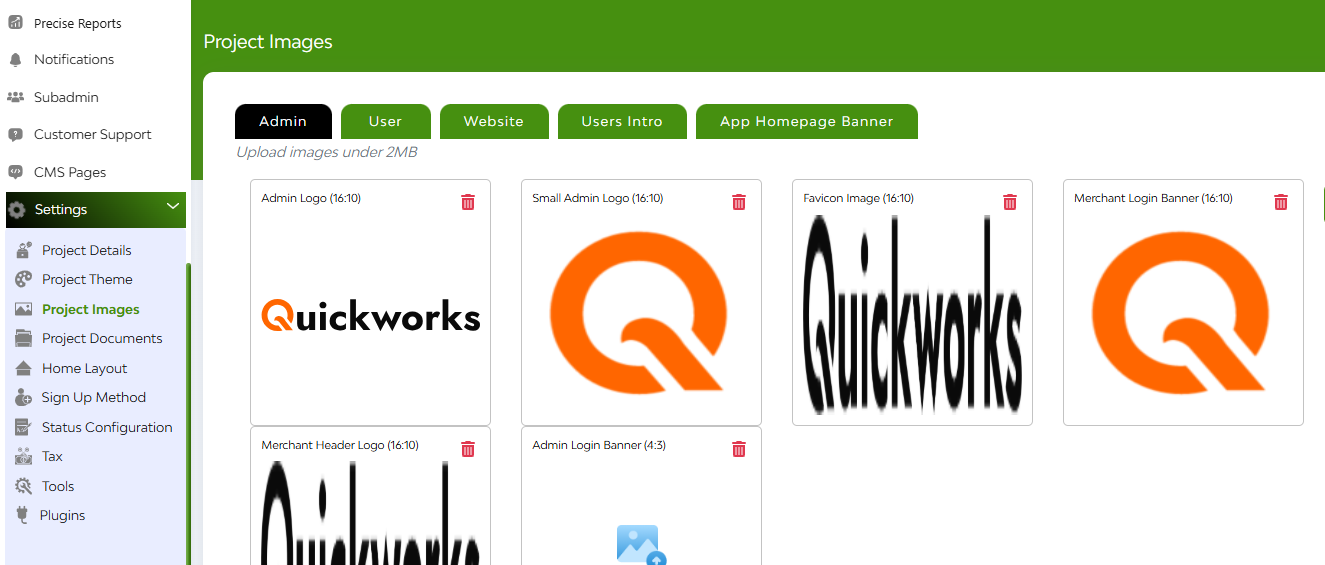Open the Users Intro tab
The width and height of the screenshot is (1325, 565).
click(x=622, y=121)
